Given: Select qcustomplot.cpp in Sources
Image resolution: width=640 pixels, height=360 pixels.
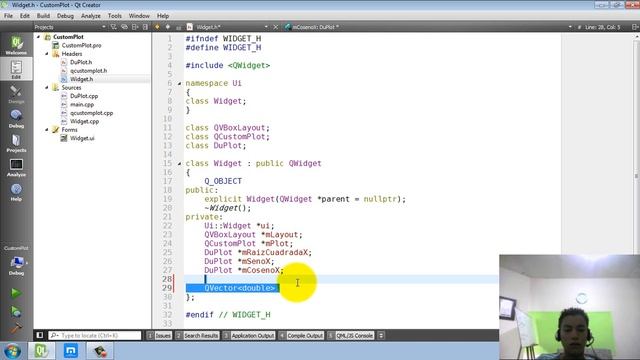Looking at the screenshot, I should (91, 113).
